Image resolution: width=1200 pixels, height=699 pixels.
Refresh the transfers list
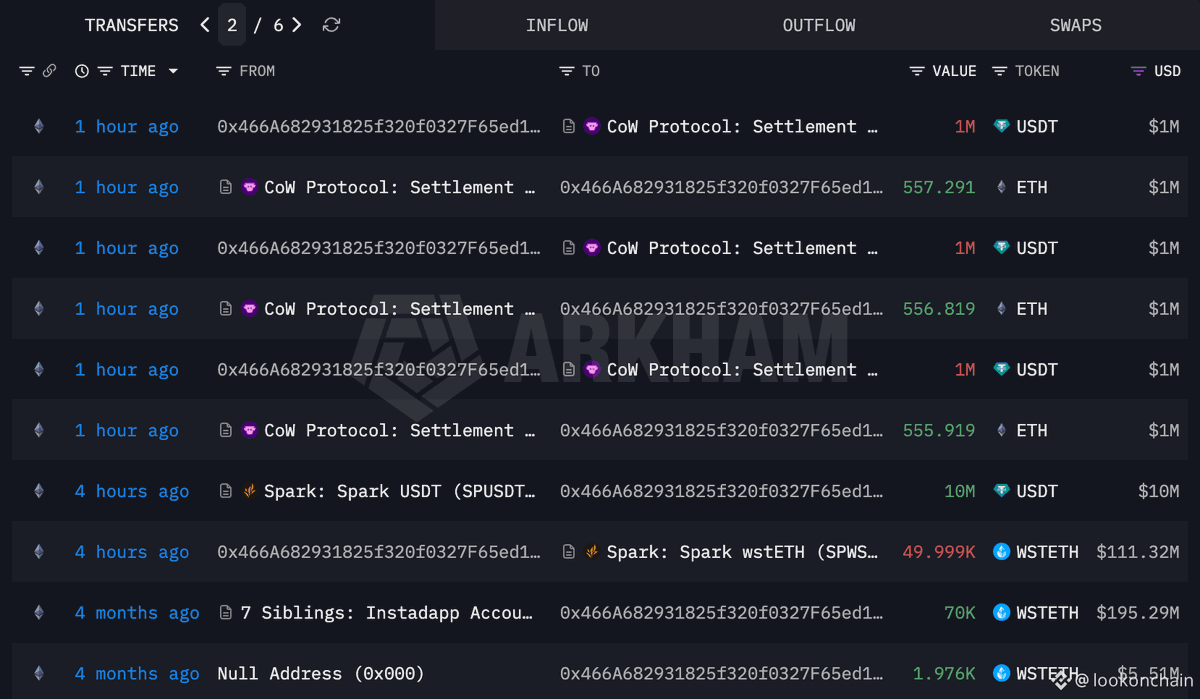click(332, 25)
